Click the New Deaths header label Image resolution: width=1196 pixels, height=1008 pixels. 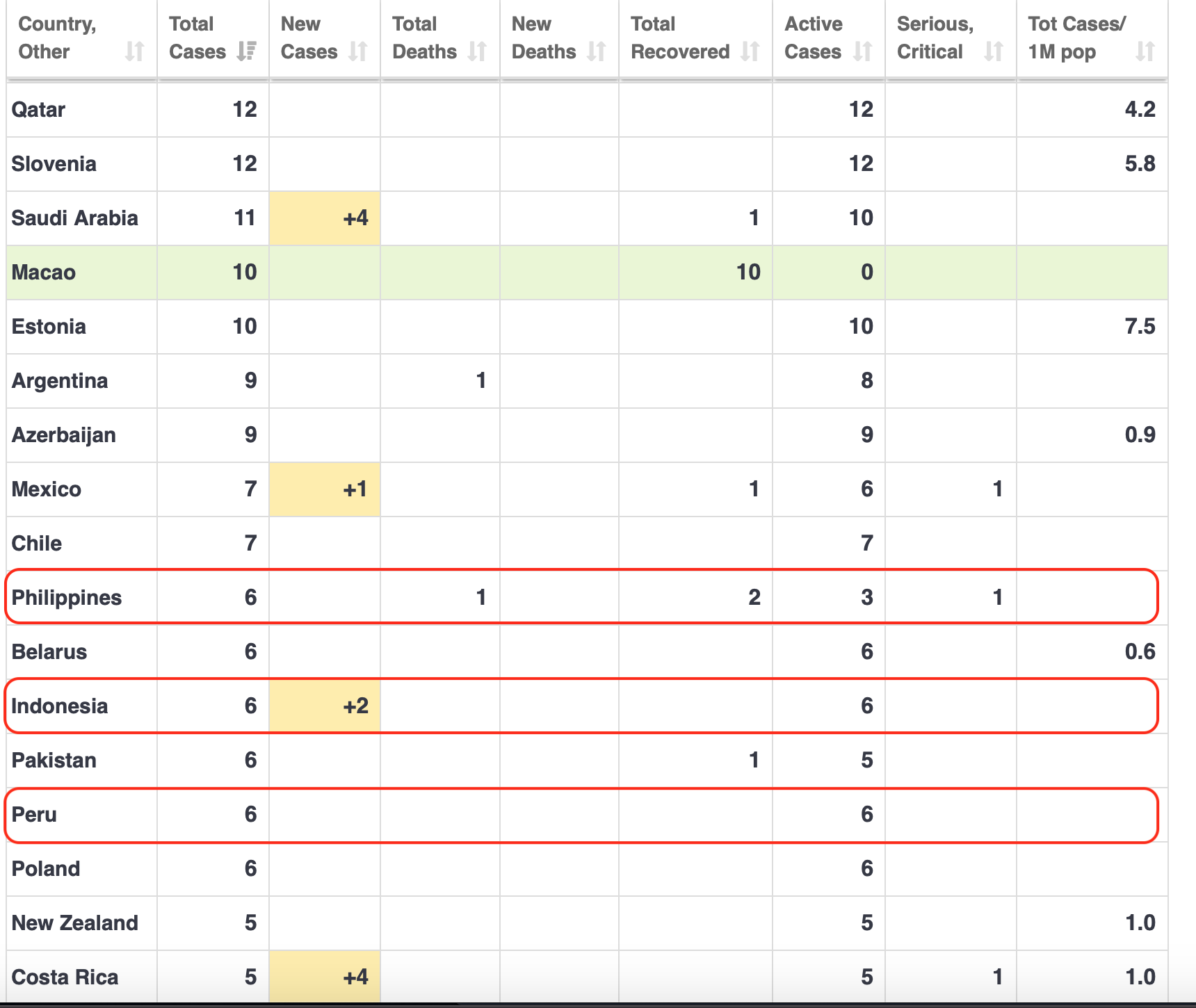pos(544,38)
